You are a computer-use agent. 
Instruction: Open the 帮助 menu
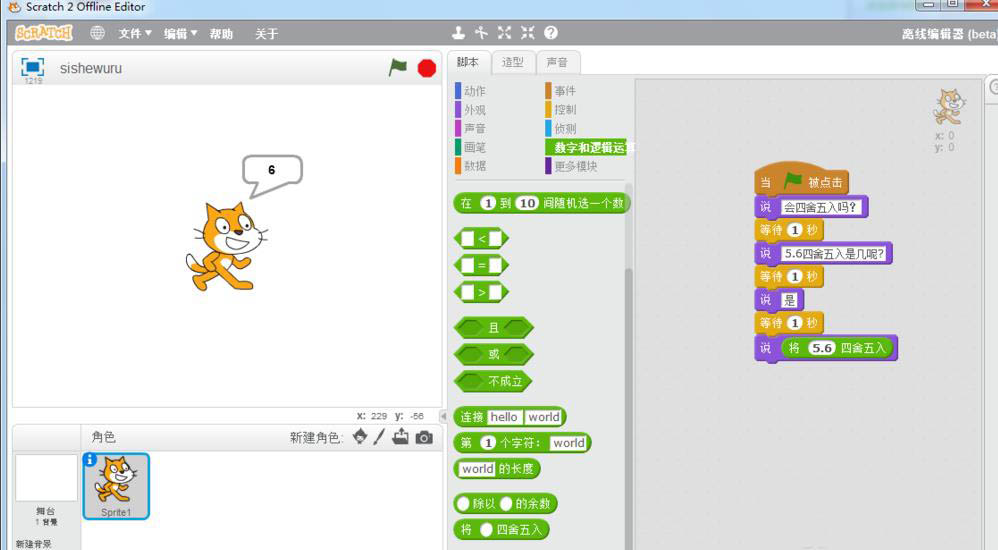(x=221, y=34)
